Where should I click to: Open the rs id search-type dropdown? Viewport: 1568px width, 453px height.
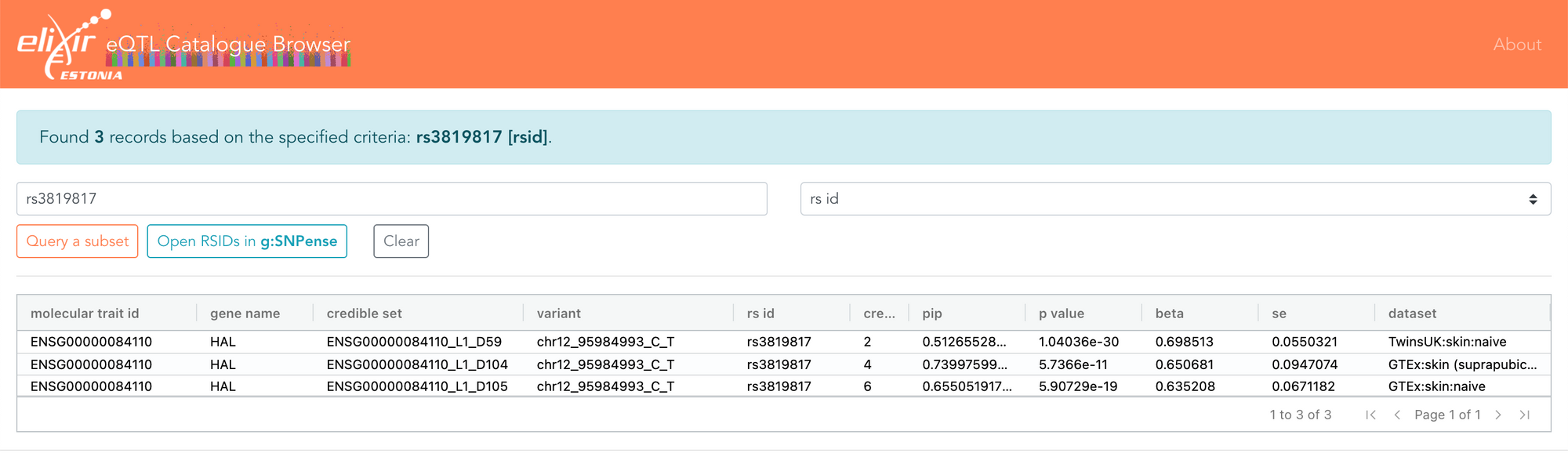pos(1175,199)
